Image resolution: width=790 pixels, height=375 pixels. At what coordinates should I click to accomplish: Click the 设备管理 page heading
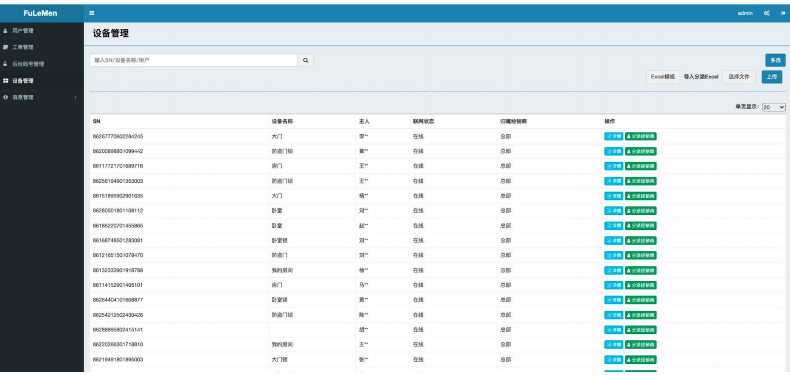point(111,34)
